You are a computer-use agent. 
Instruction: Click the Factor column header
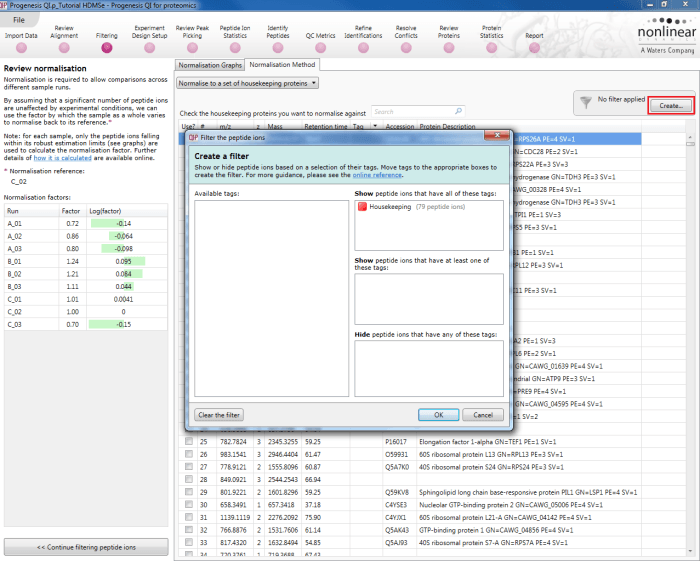click(71, 211)
